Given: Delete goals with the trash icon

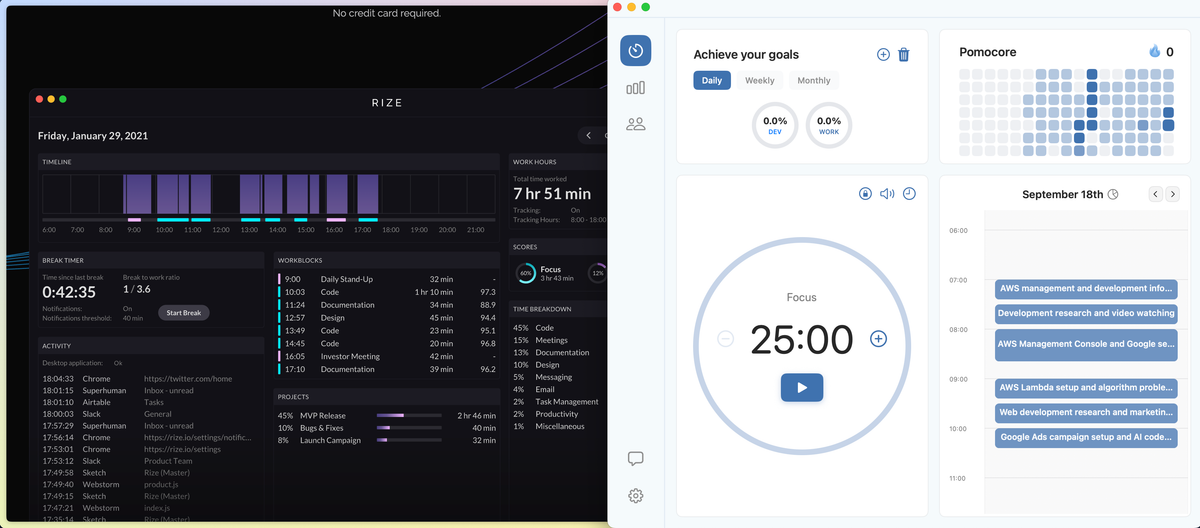Looking at the screenshot, I should [x=904, y=55].
